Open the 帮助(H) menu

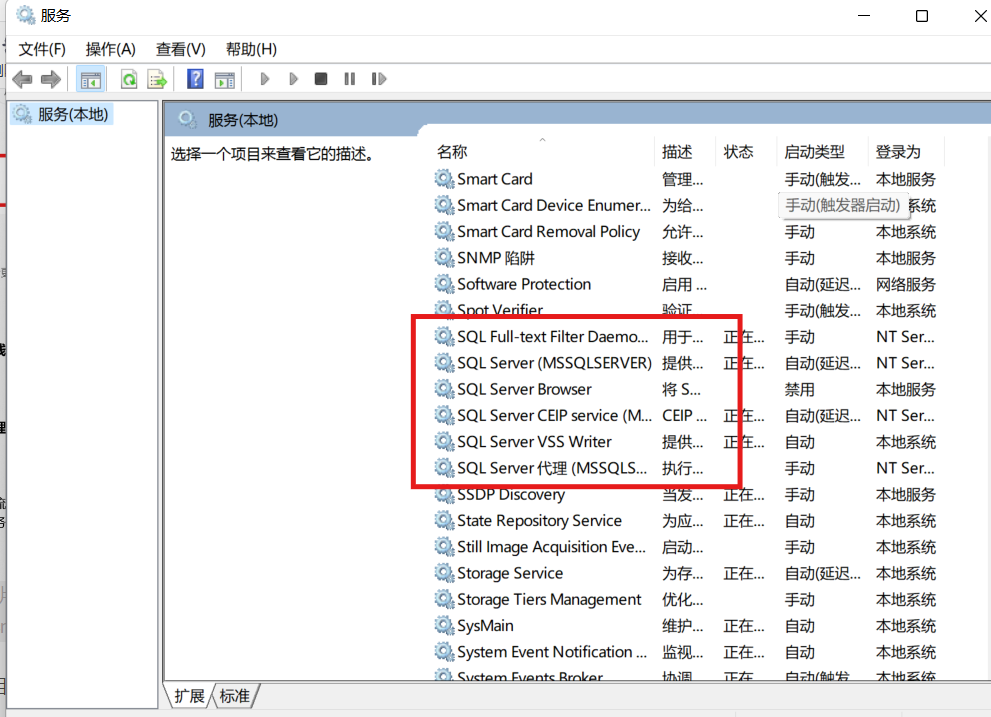(251, 49)
